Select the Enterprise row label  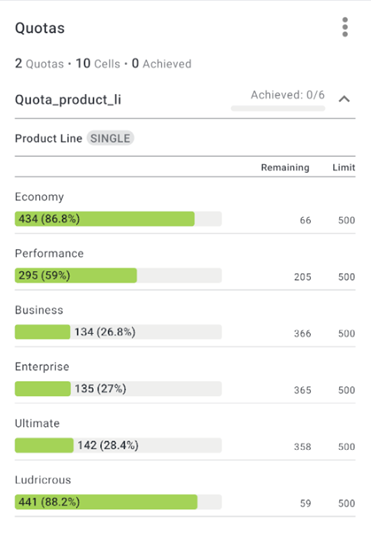click(x=42, y=366)
